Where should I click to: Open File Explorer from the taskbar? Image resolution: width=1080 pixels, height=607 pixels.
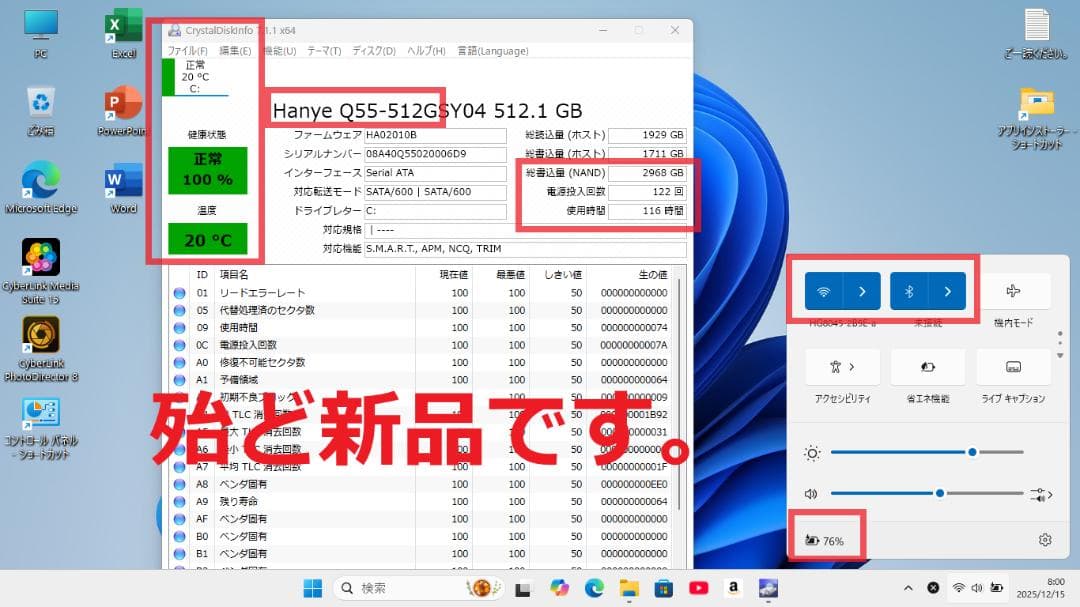pos(629,588)
